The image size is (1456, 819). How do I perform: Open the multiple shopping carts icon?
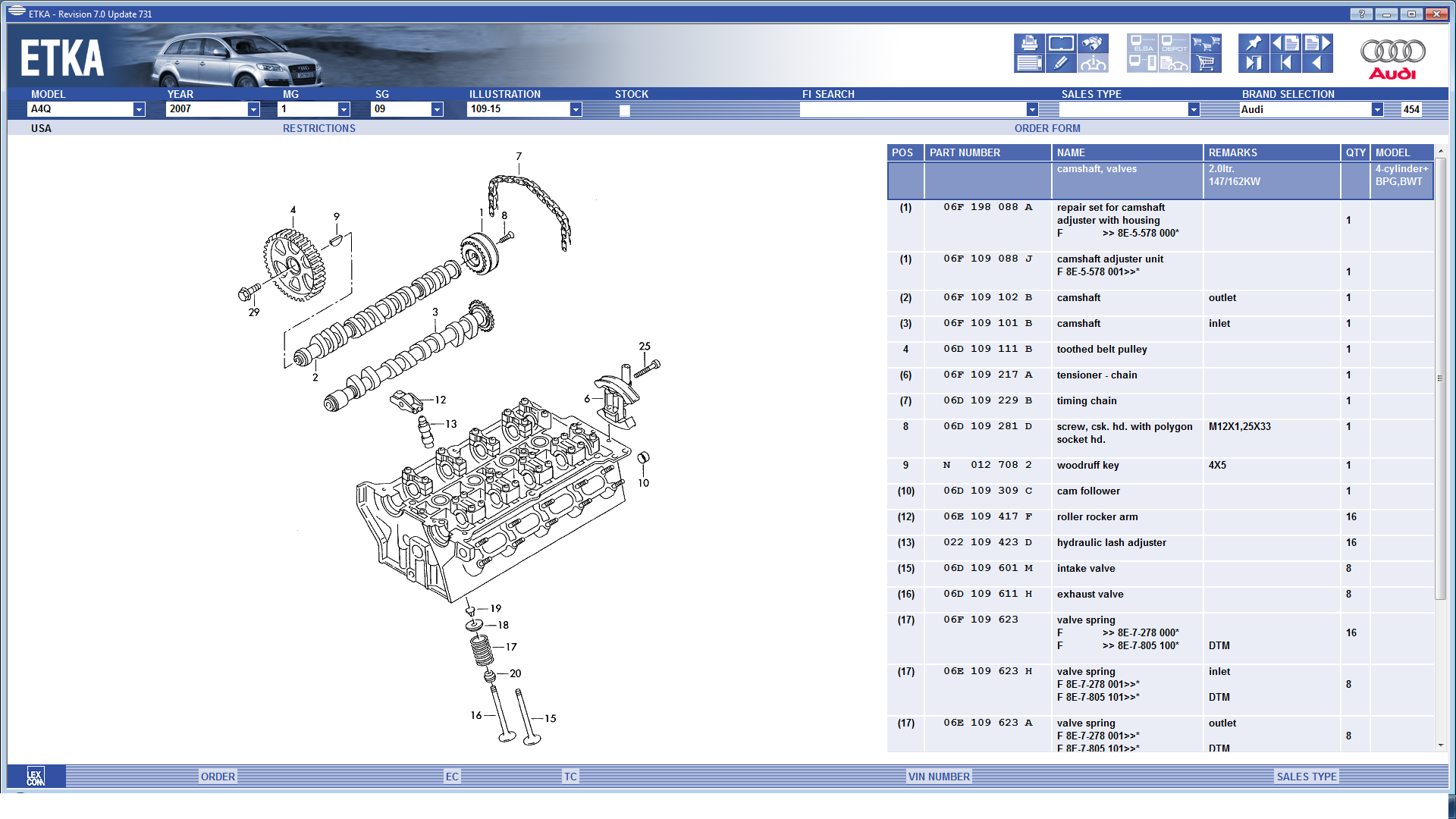1206,43
